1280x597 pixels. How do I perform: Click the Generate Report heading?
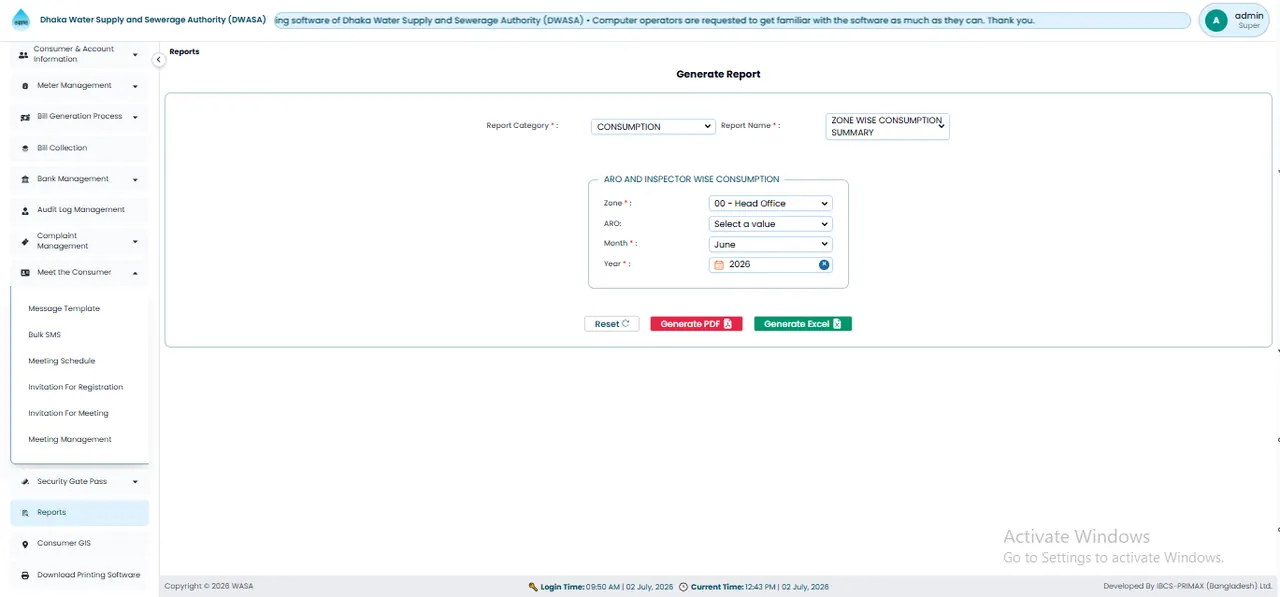[718, 74]
